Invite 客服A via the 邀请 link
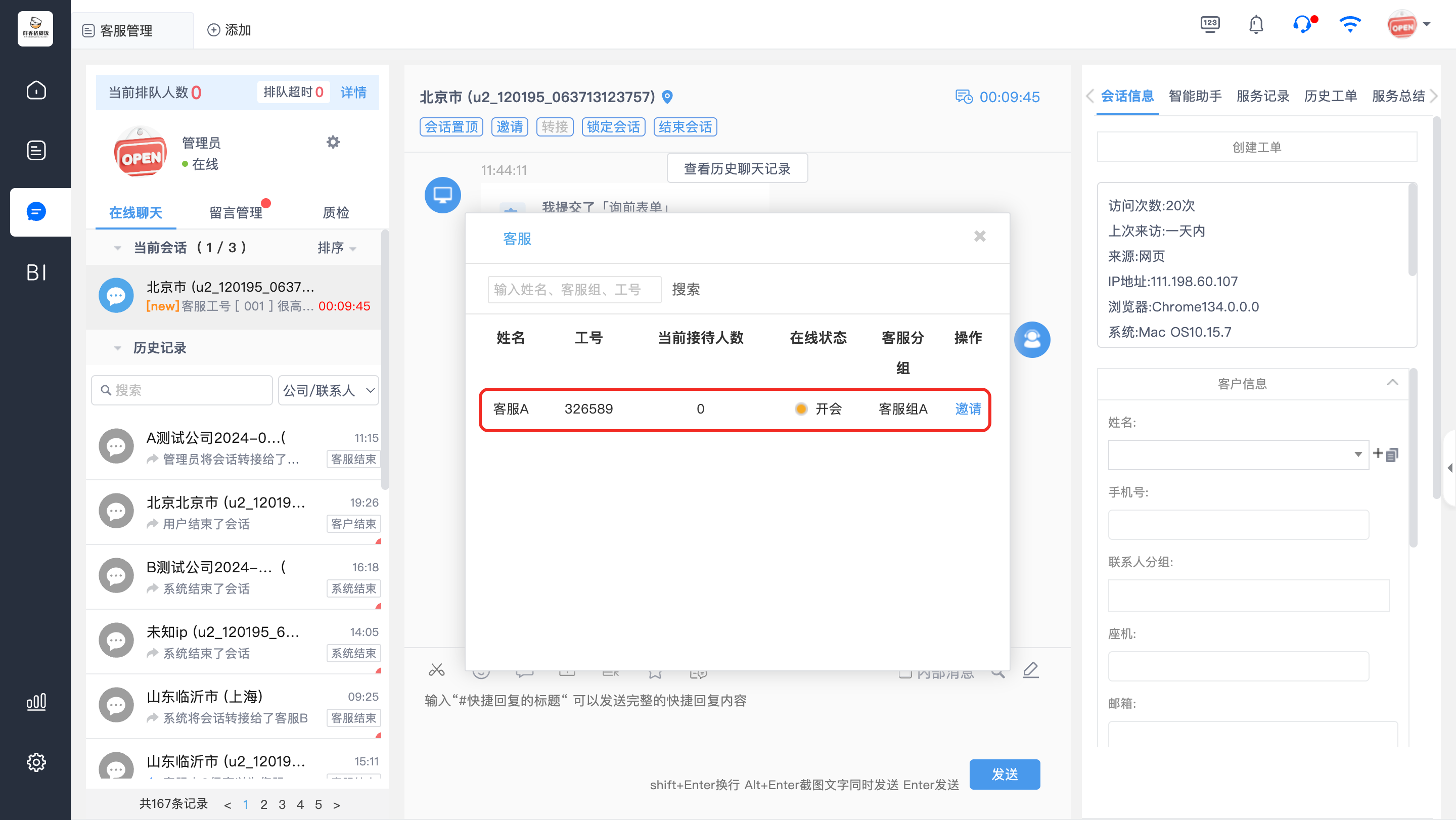The image size is (1456, 820). (x=968, y=408)
